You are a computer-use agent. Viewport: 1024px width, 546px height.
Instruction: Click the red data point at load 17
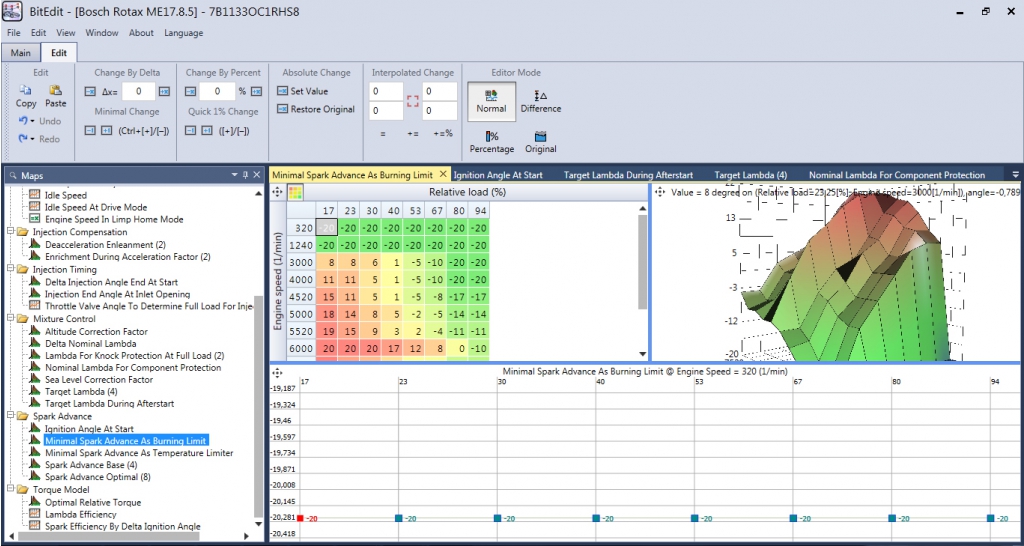(x=300, y=518)
